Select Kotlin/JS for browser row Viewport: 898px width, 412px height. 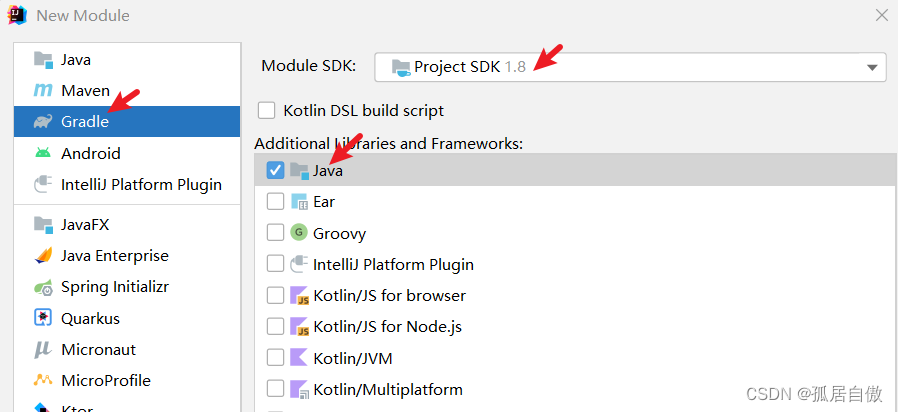coord(576,296)
